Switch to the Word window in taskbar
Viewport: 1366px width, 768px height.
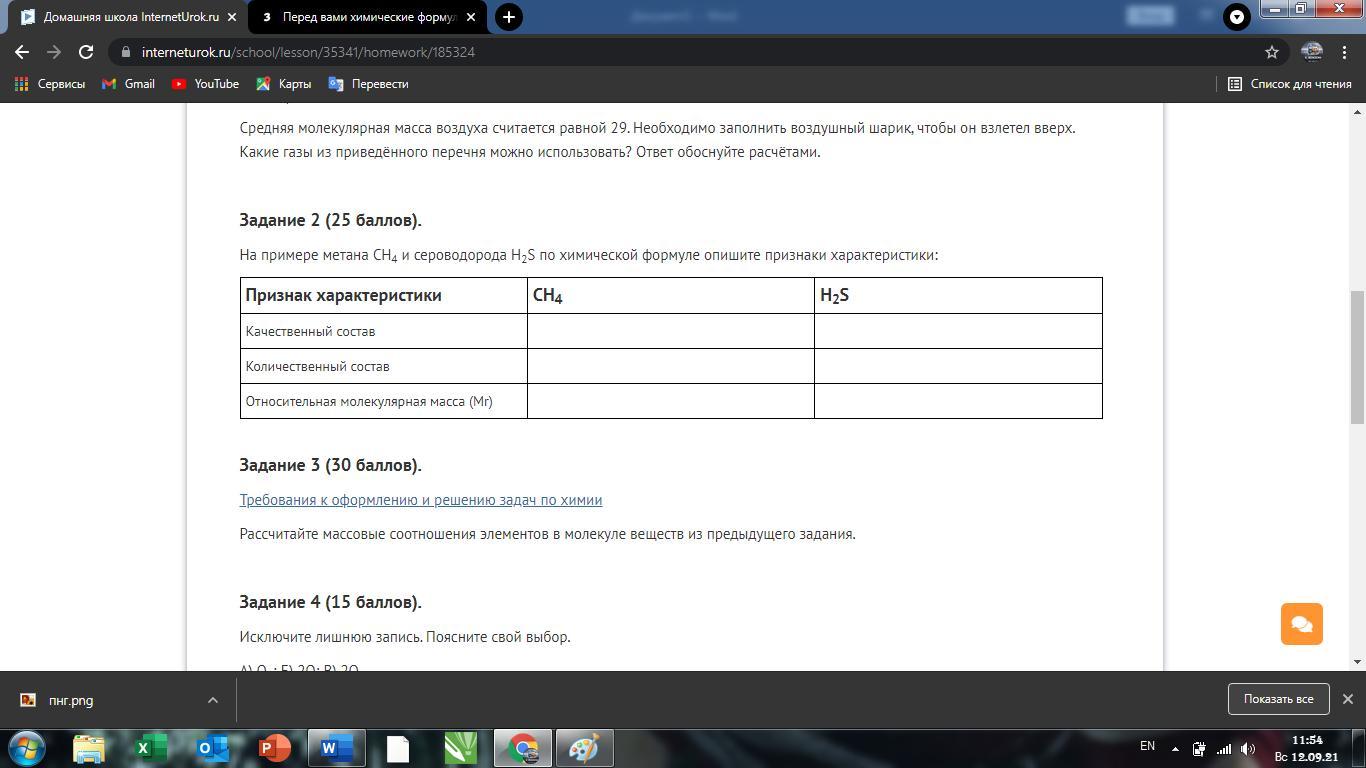(x=337, y=748)
